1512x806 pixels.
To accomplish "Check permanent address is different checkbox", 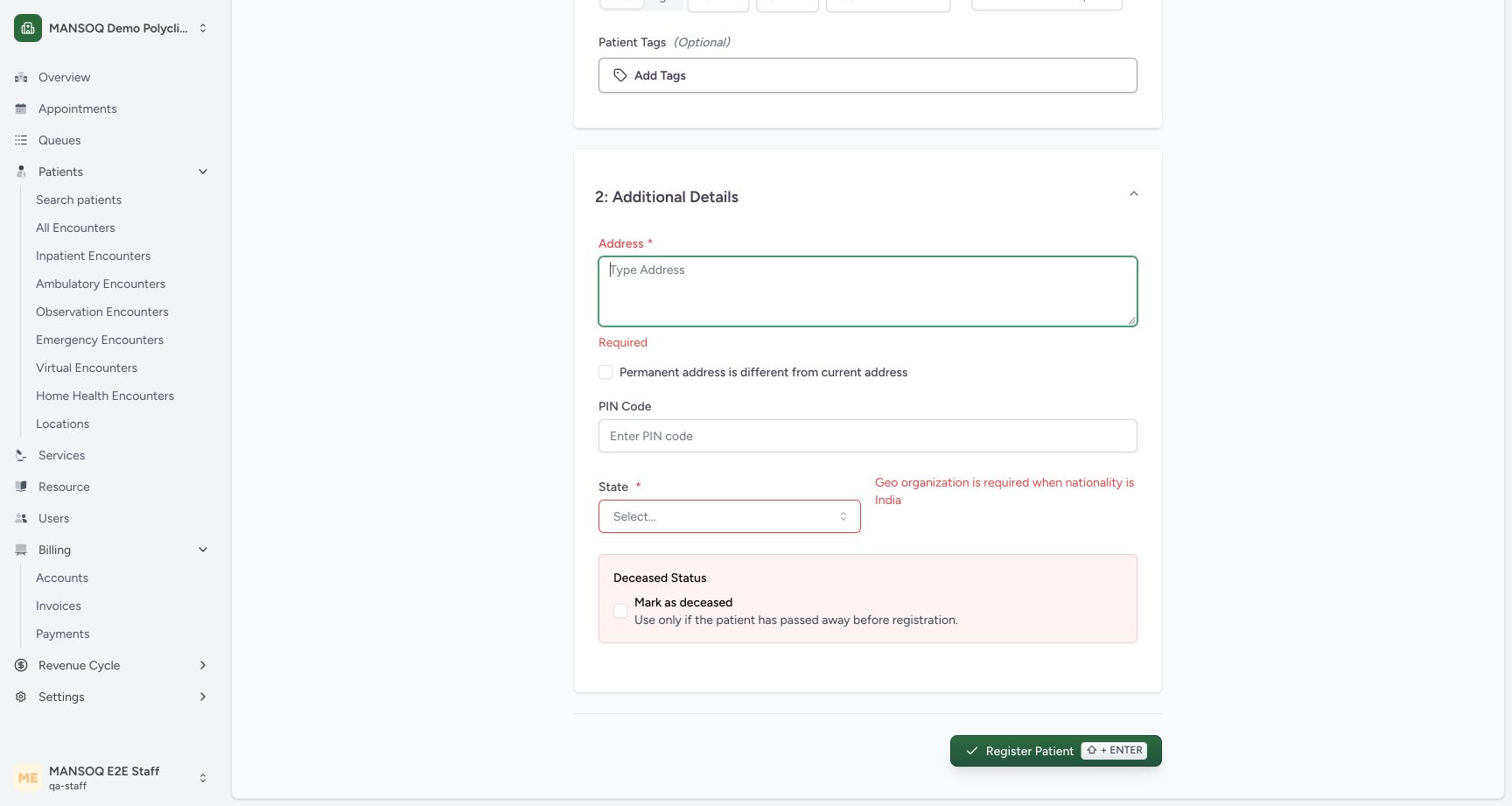I will click(x=605, y=372).
